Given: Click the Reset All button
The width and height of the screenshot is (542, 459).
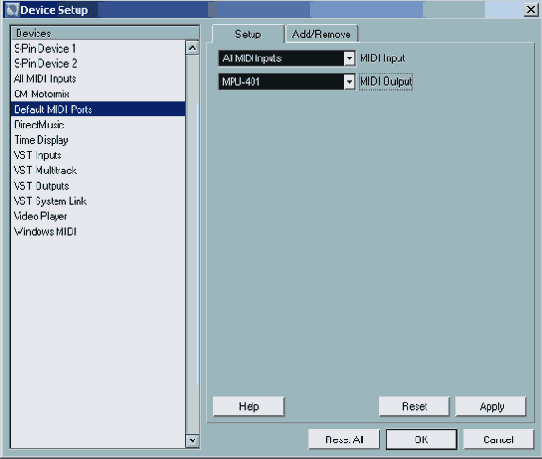Looking at the screenshot, I should tap(344, 439).
